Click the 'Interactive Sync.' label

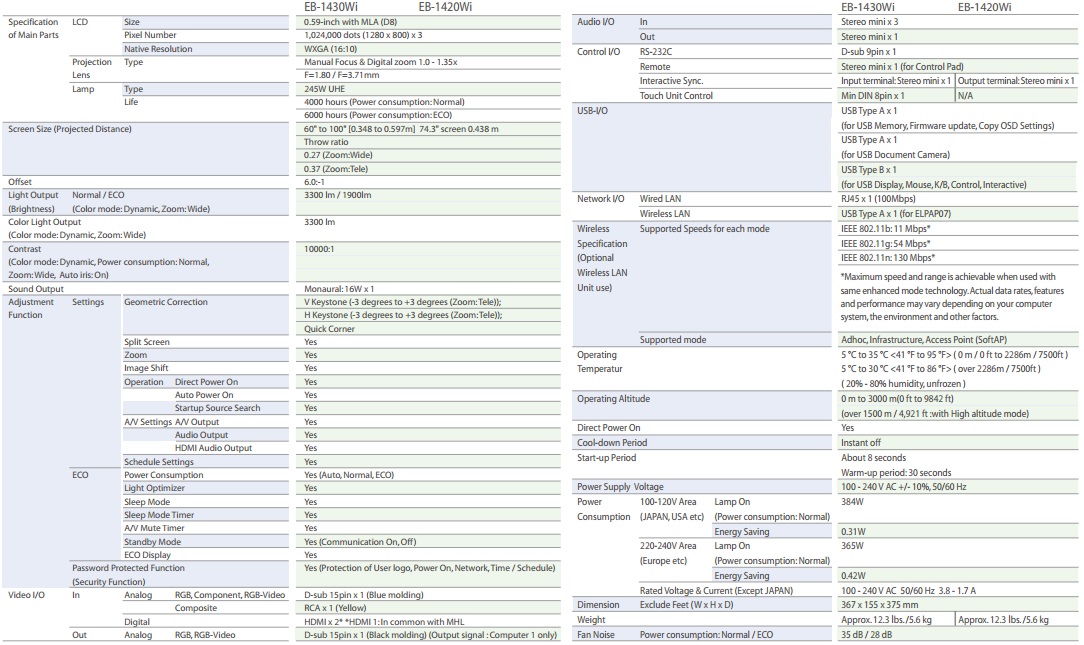coord(671,82)
